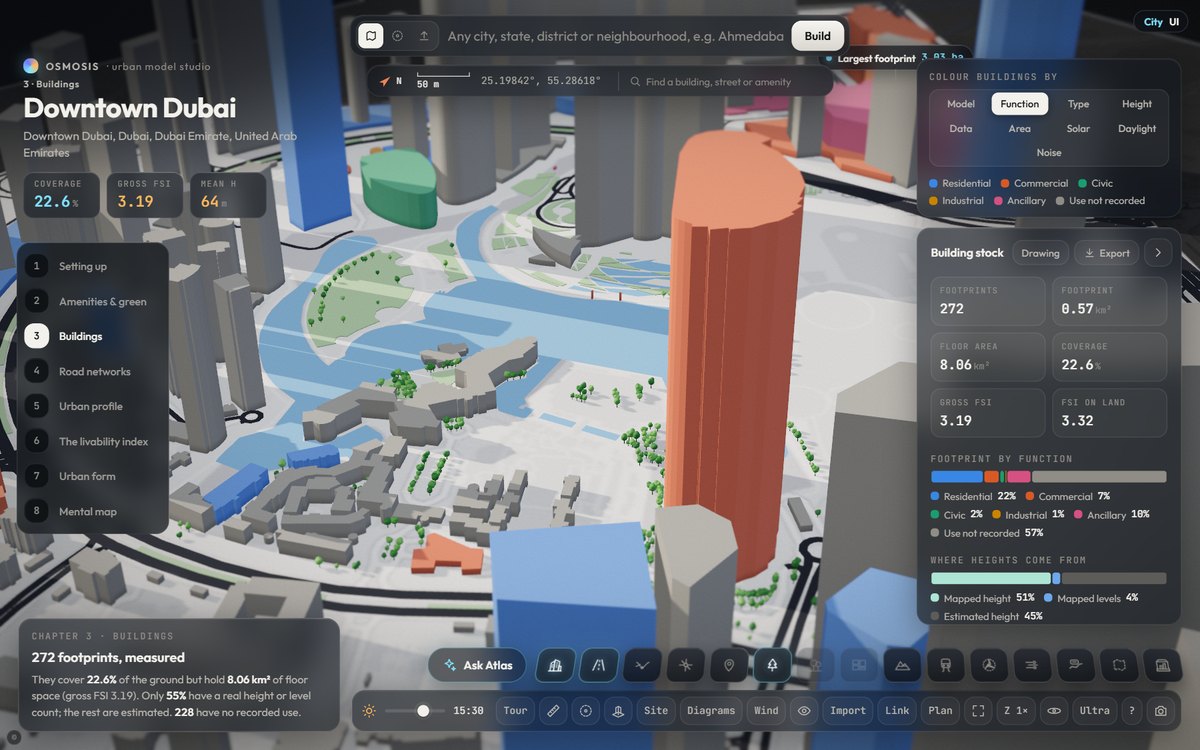Toggle the buildings layer icon
Viewport: 1200px width, 750px height.
(x=555, y=665)
